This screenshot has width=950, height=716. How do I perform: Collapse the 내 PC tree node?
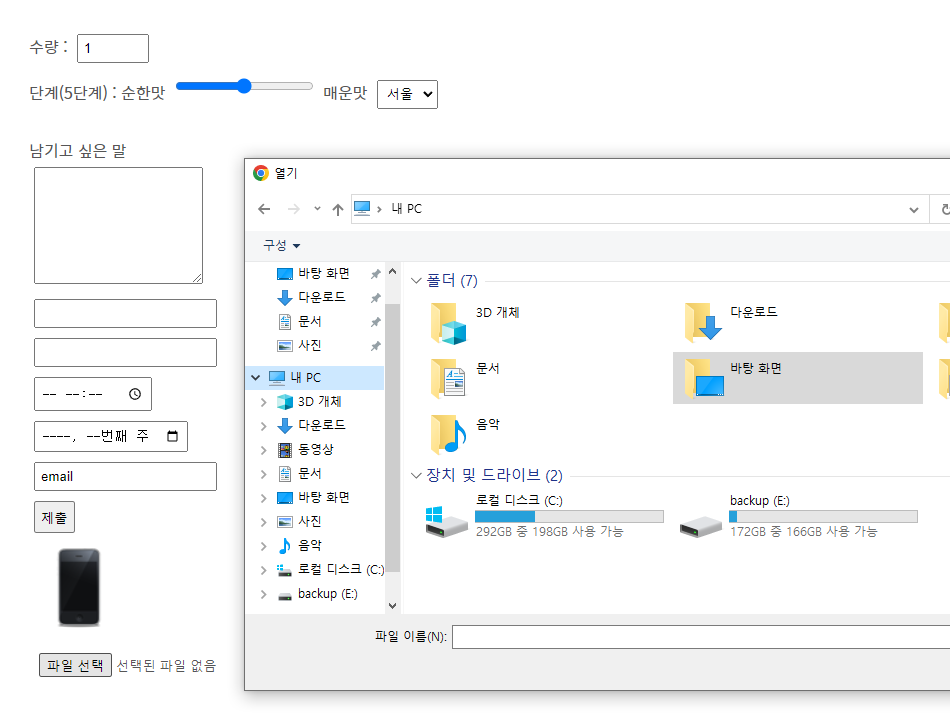click(256, 377)
